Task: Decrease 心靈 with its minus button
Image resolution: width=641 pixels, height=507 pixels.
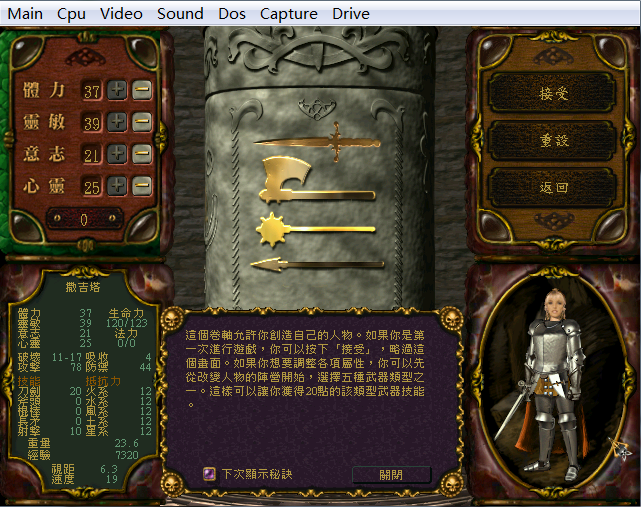Action: coord(142,186)
